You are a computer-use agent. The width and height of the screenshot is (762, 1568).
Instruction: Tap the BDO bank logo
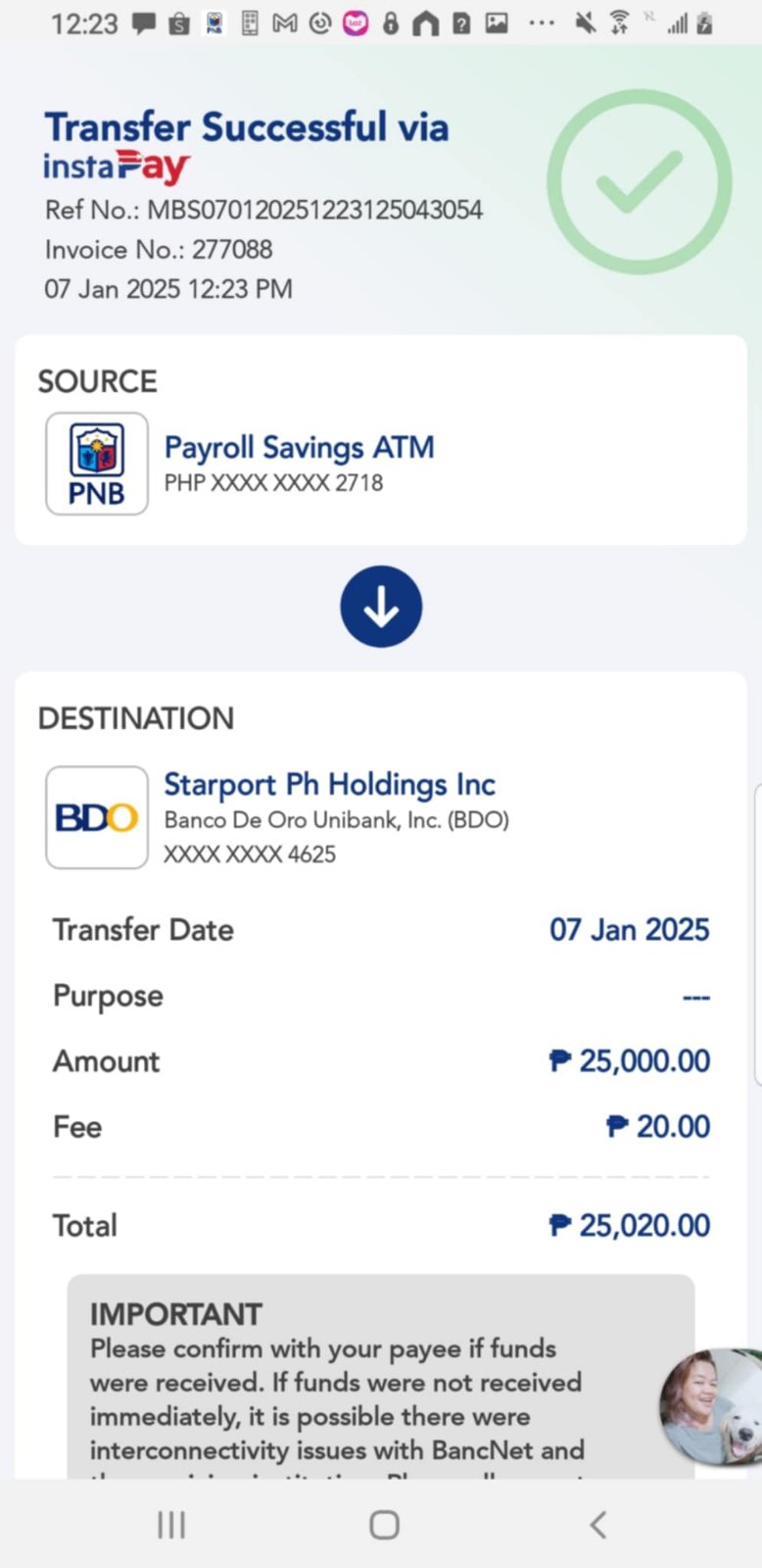[97, 817]
